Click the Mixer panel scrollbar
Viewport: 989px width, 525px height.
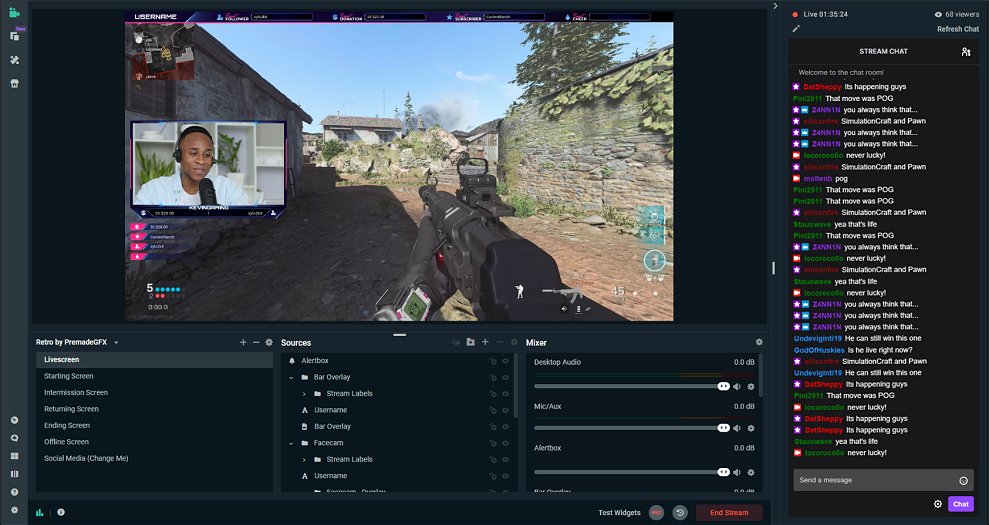coord(760,375)
